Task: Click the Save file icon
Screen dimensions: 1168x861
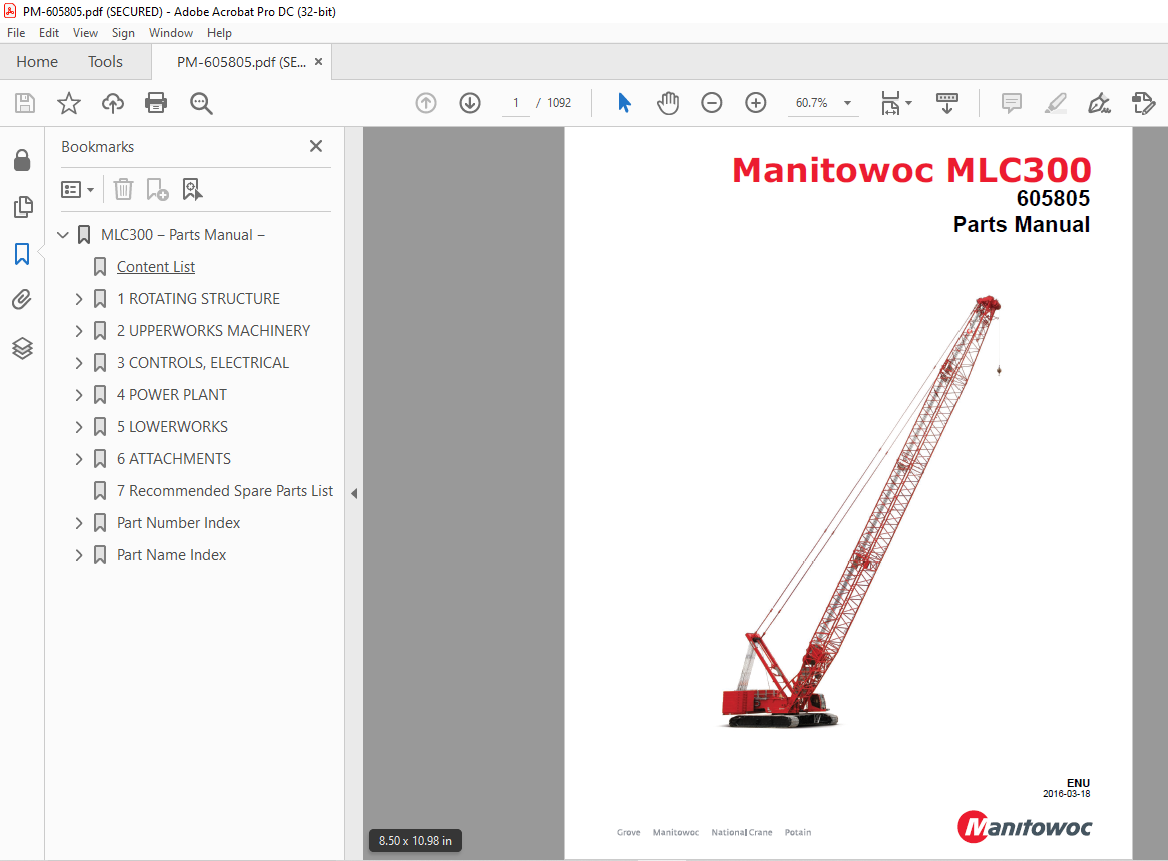Action: click(25, 103)
